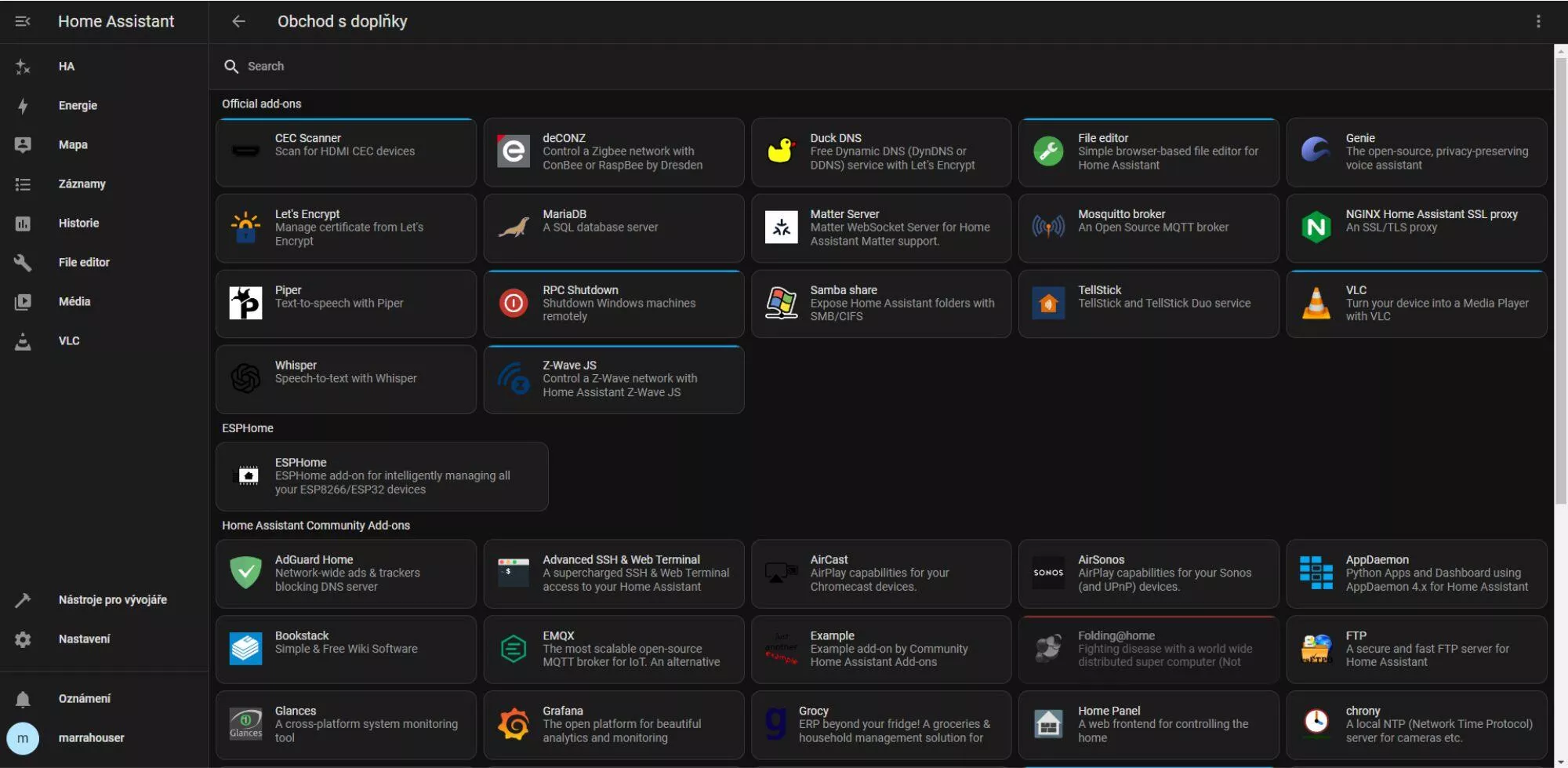Click the ESPHome chip icon

248,475
